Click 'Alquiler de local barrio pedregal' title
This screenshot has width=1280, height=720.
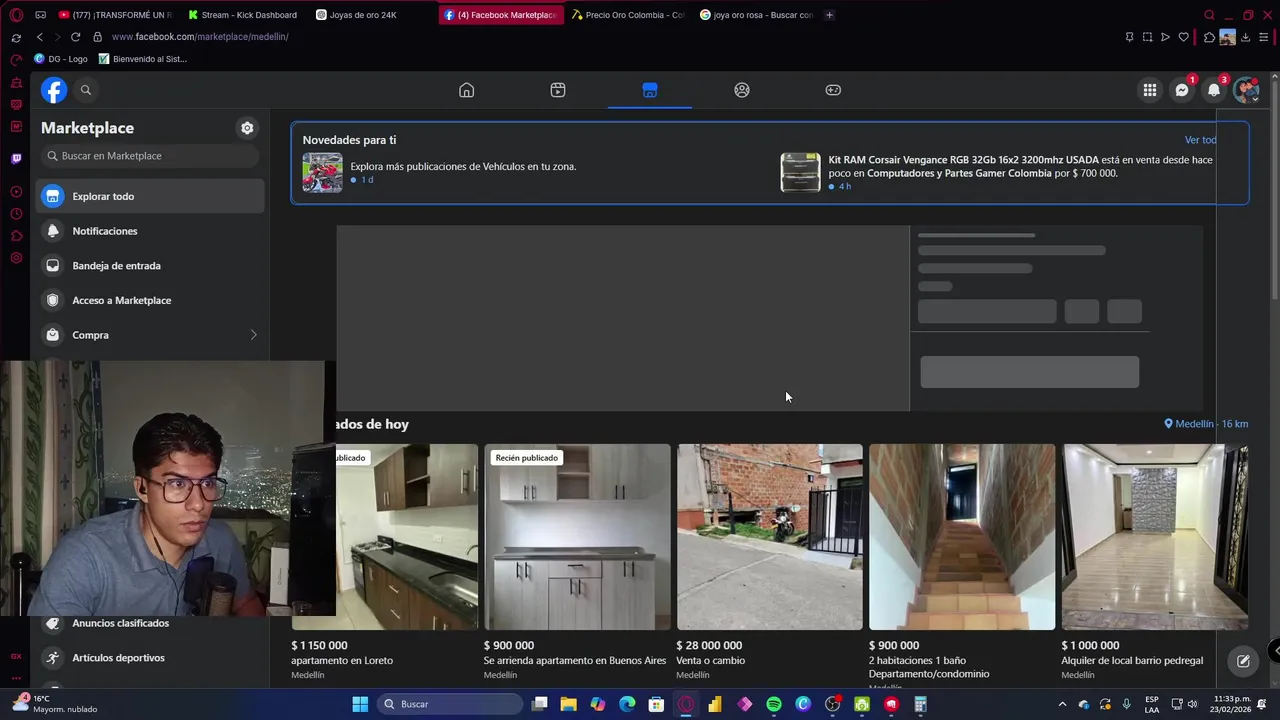tap(1132, 661)
